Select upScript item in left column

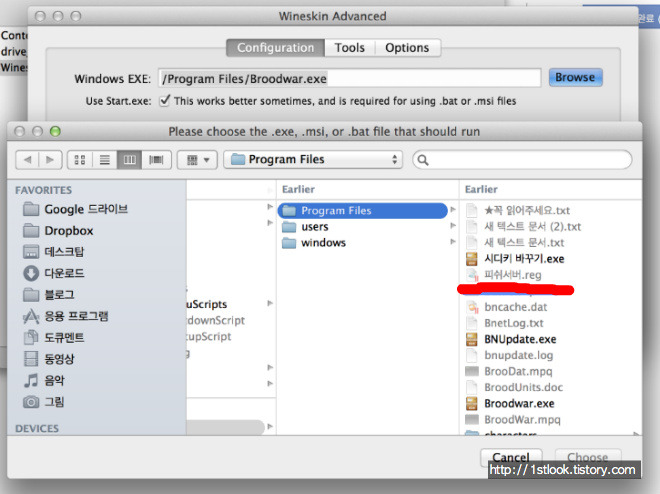(209, 336)
